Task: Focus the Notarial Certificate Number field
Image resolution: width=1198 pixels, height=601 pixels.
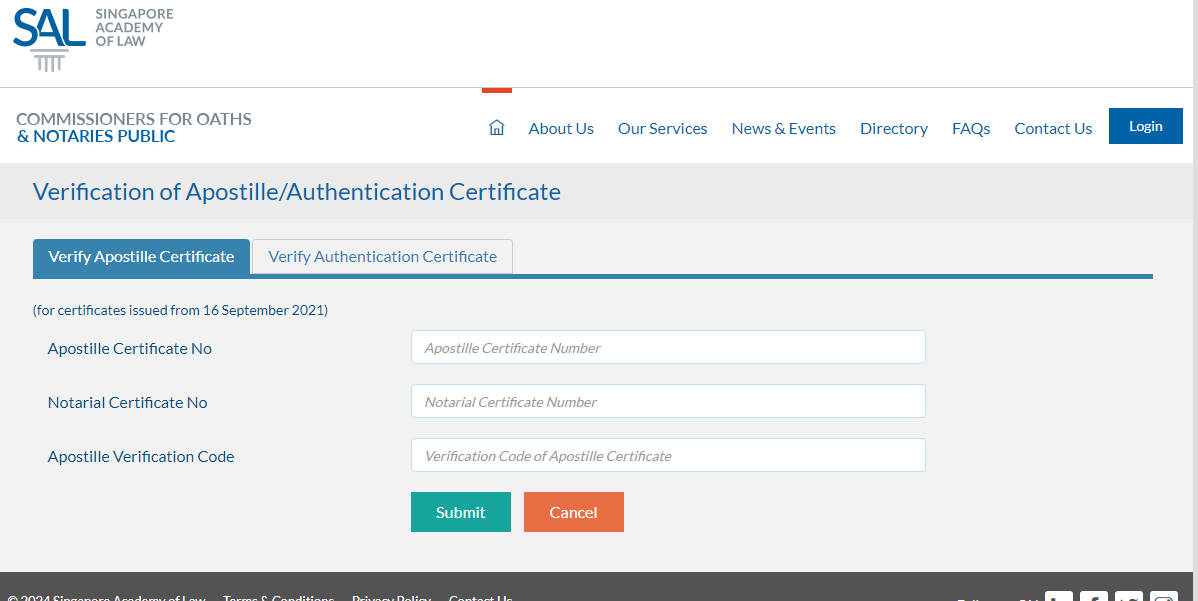Action: point(668,402)
